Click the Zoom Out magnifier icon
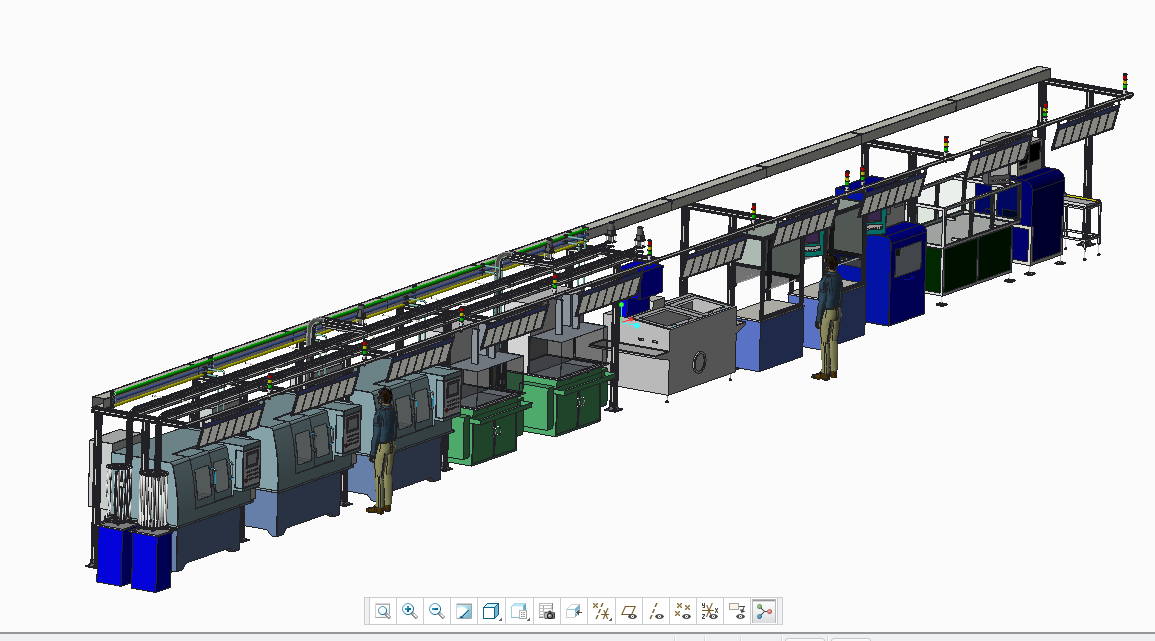This screenshot has height=641, width=1155. tap(436, 611)
